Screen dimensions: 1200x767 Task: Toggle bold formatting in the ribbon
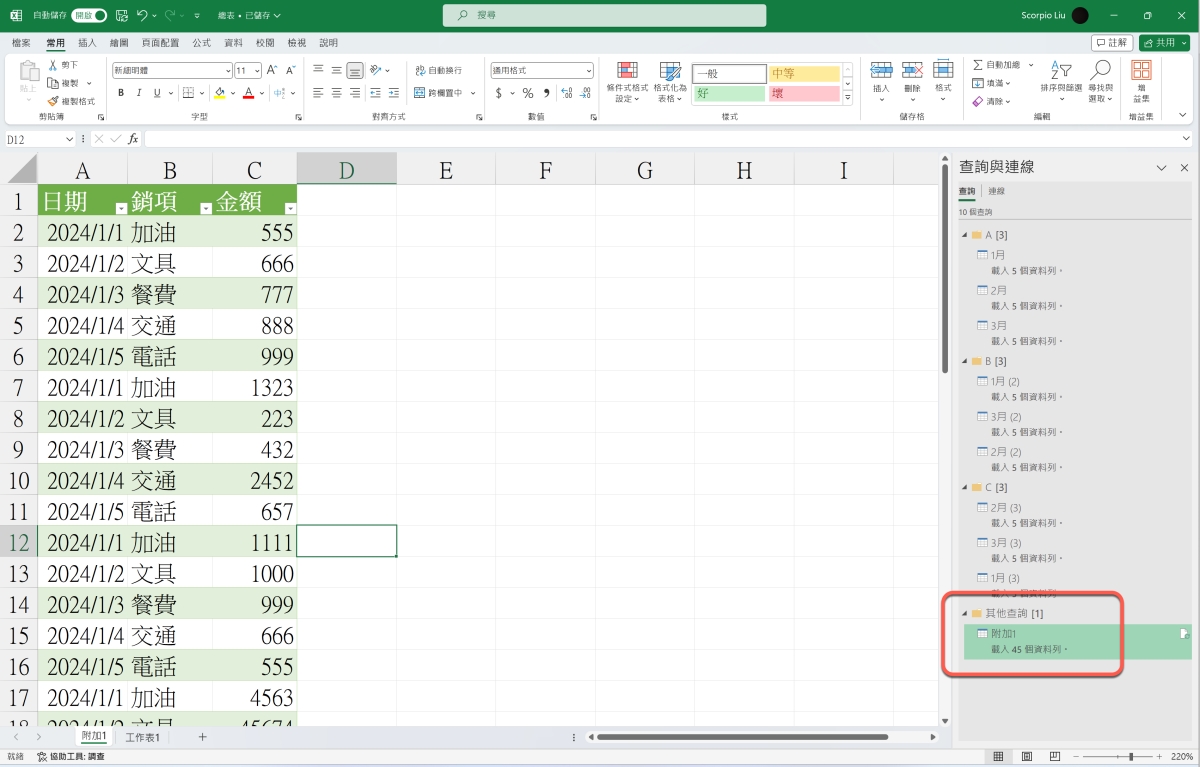click(121, 93)
